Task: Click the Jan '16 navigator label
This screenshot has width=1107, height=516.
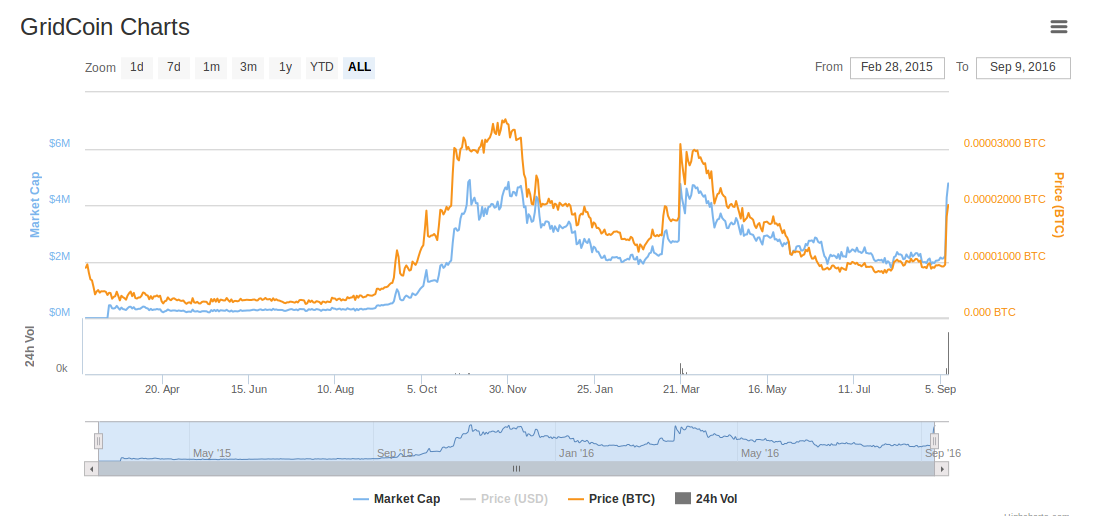Action: pyautogui.click(x=577, y=453)
